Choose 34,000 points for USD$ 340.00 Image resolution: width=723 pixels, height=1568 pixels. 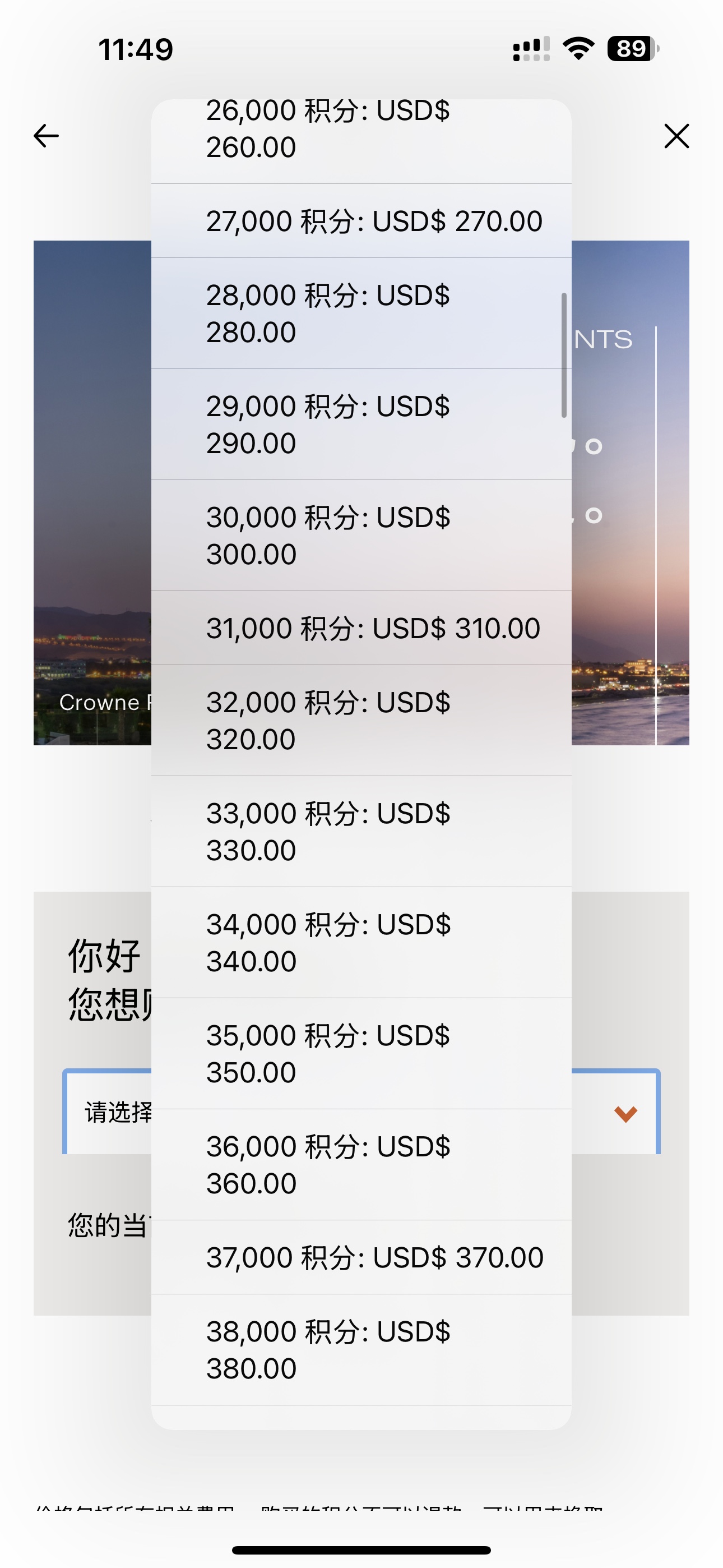[361, 943]
